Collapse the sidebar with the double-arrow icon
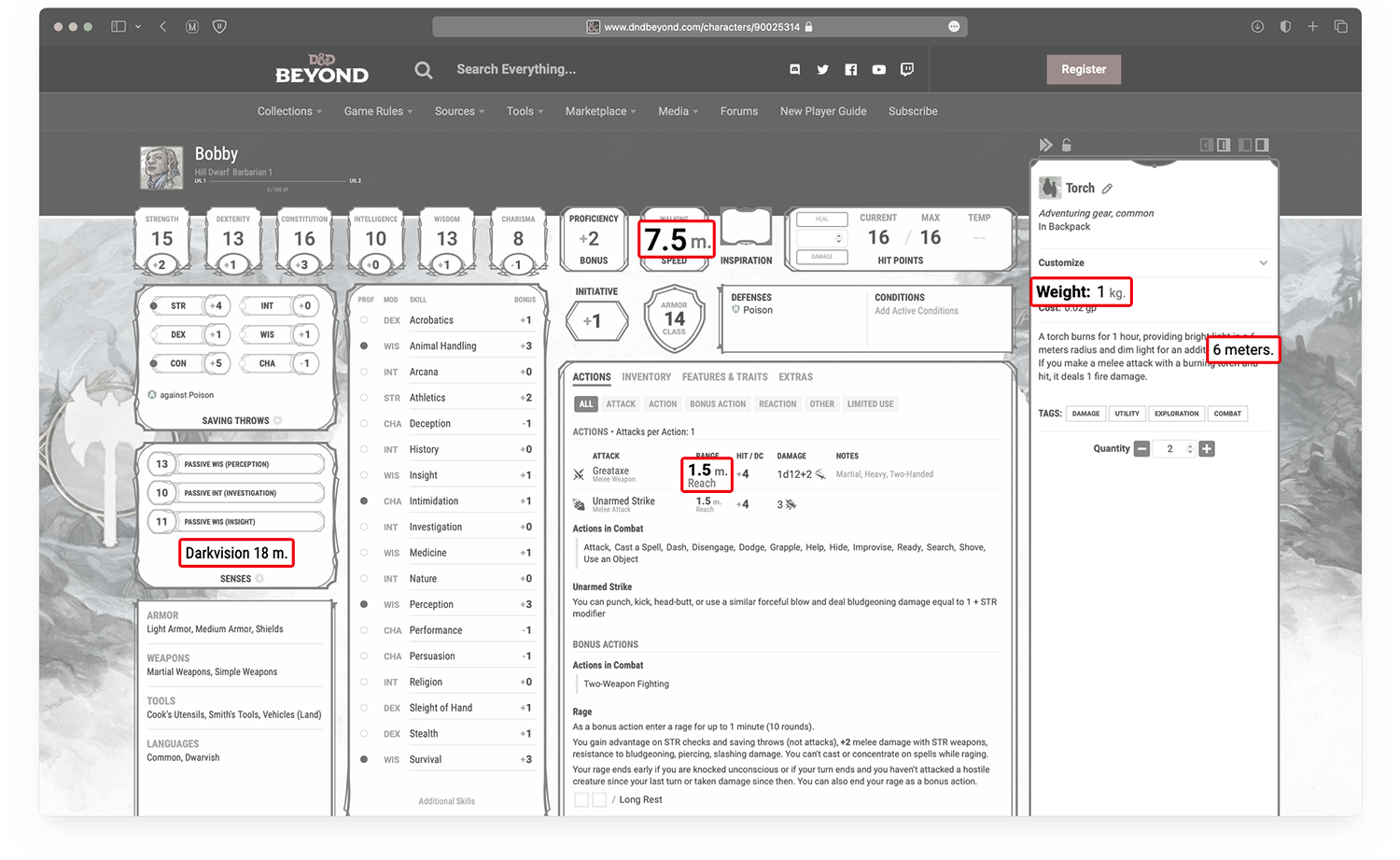The height and width of the screenshot is (860, 1400). pyautogui.click(x=1046, y=145)
